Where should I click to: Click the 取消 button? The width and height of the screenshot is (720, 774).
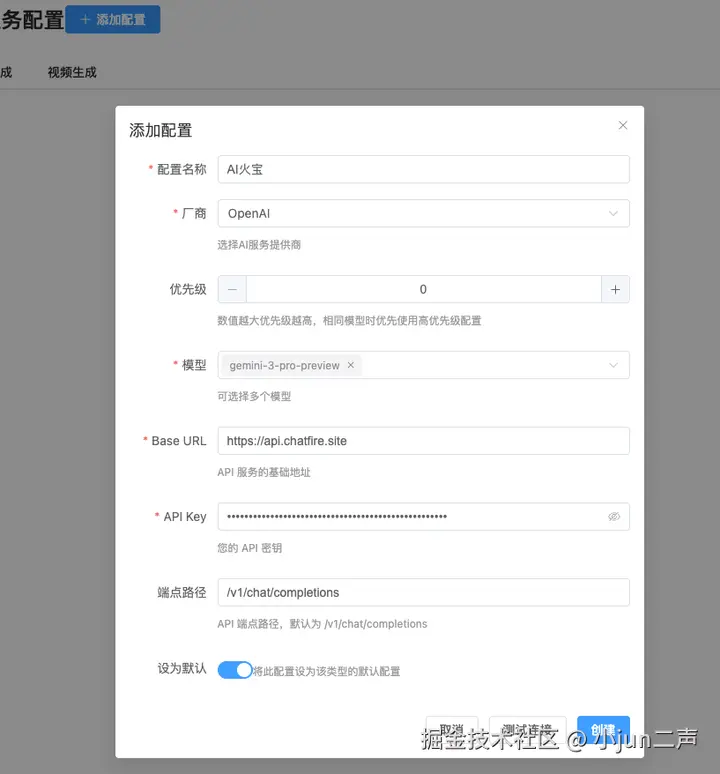(x=452, y=730)
